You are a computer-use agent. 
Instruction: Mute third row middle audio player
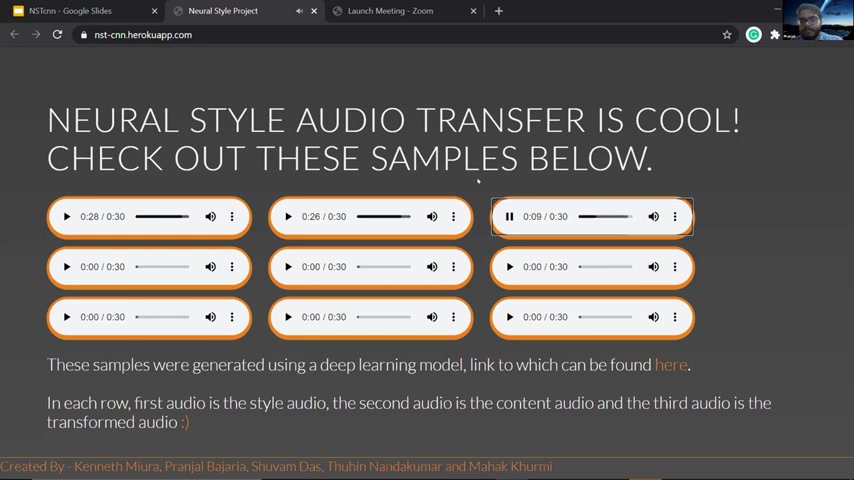coord(432,317)
